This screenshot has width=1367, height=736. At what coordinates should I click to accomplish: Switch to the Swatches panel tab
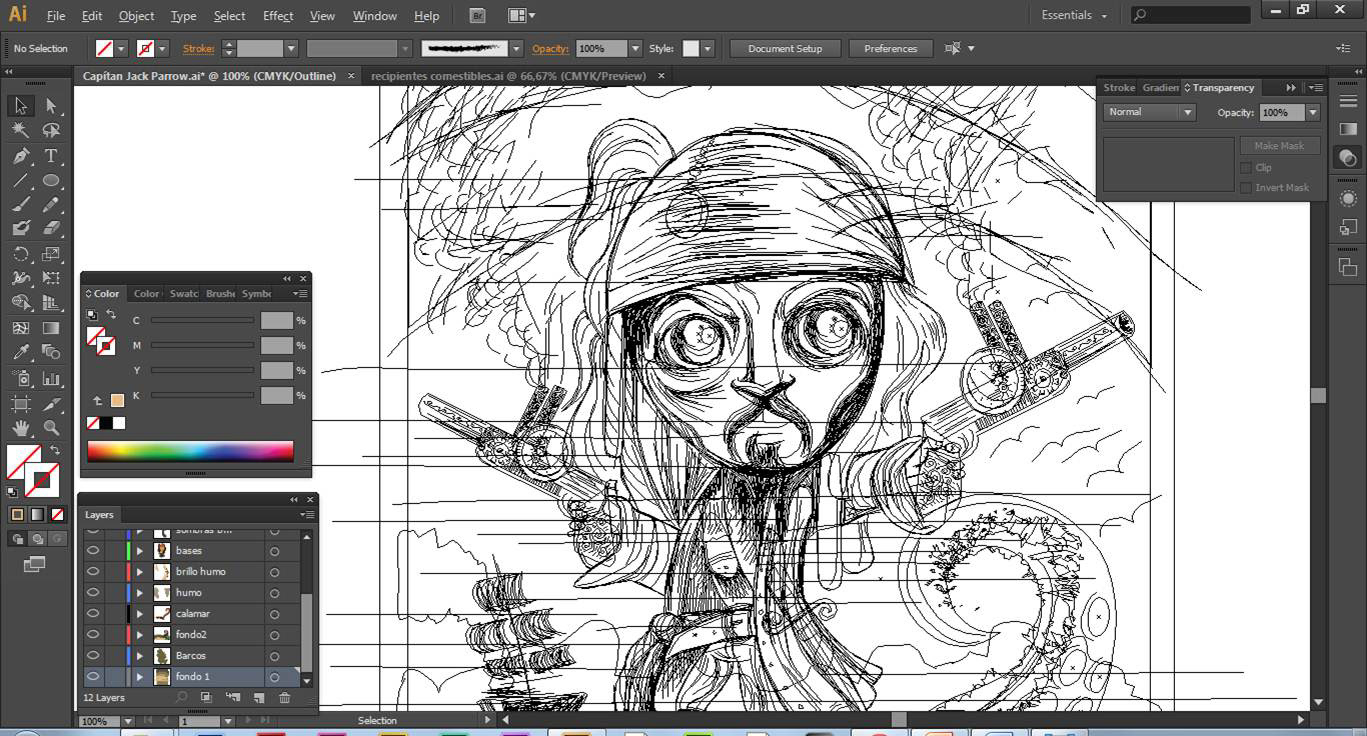pos(184,294)
